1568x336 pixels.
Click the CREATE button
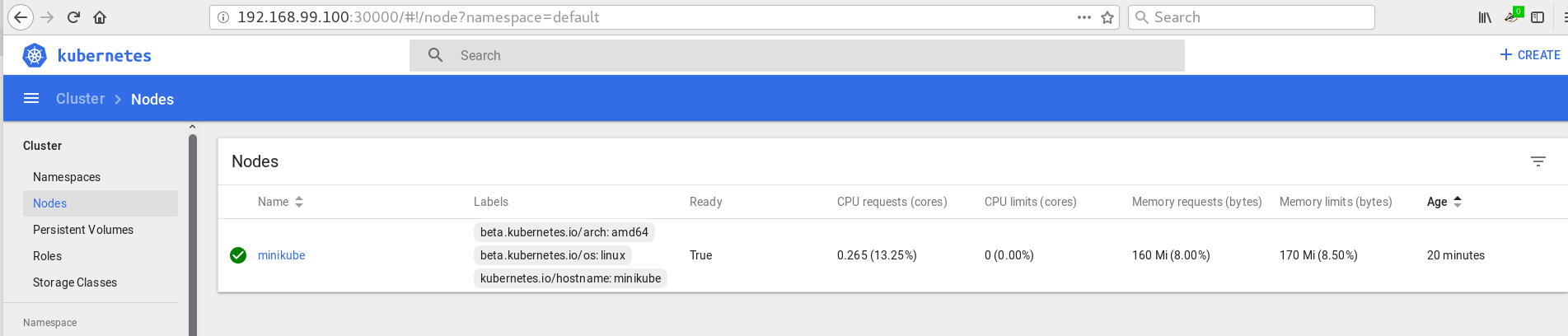pyautogui.click(x=1530, y=55)
